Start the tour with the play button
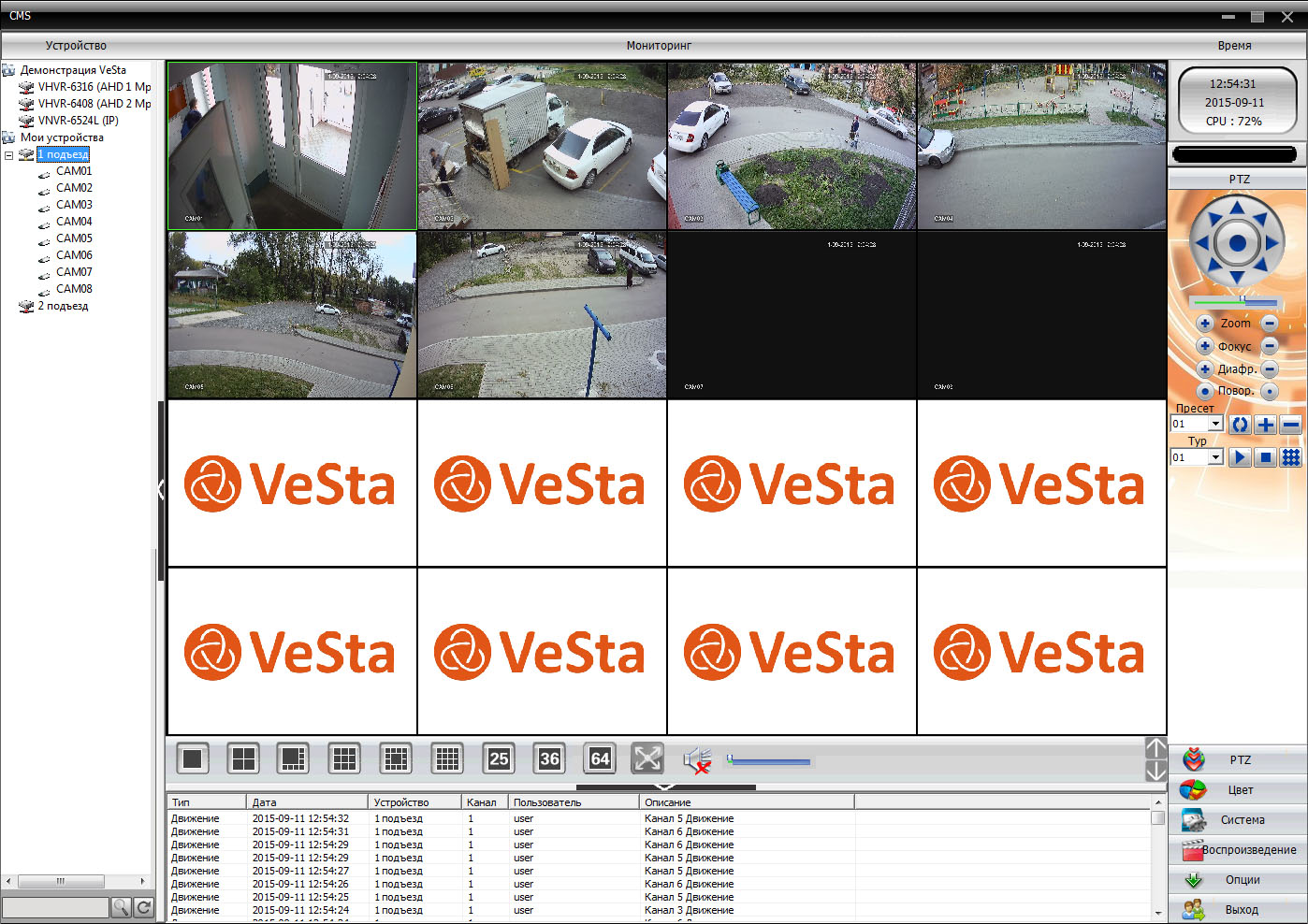This screenshot has height=924, width=1308. (x=1240, y=457)
